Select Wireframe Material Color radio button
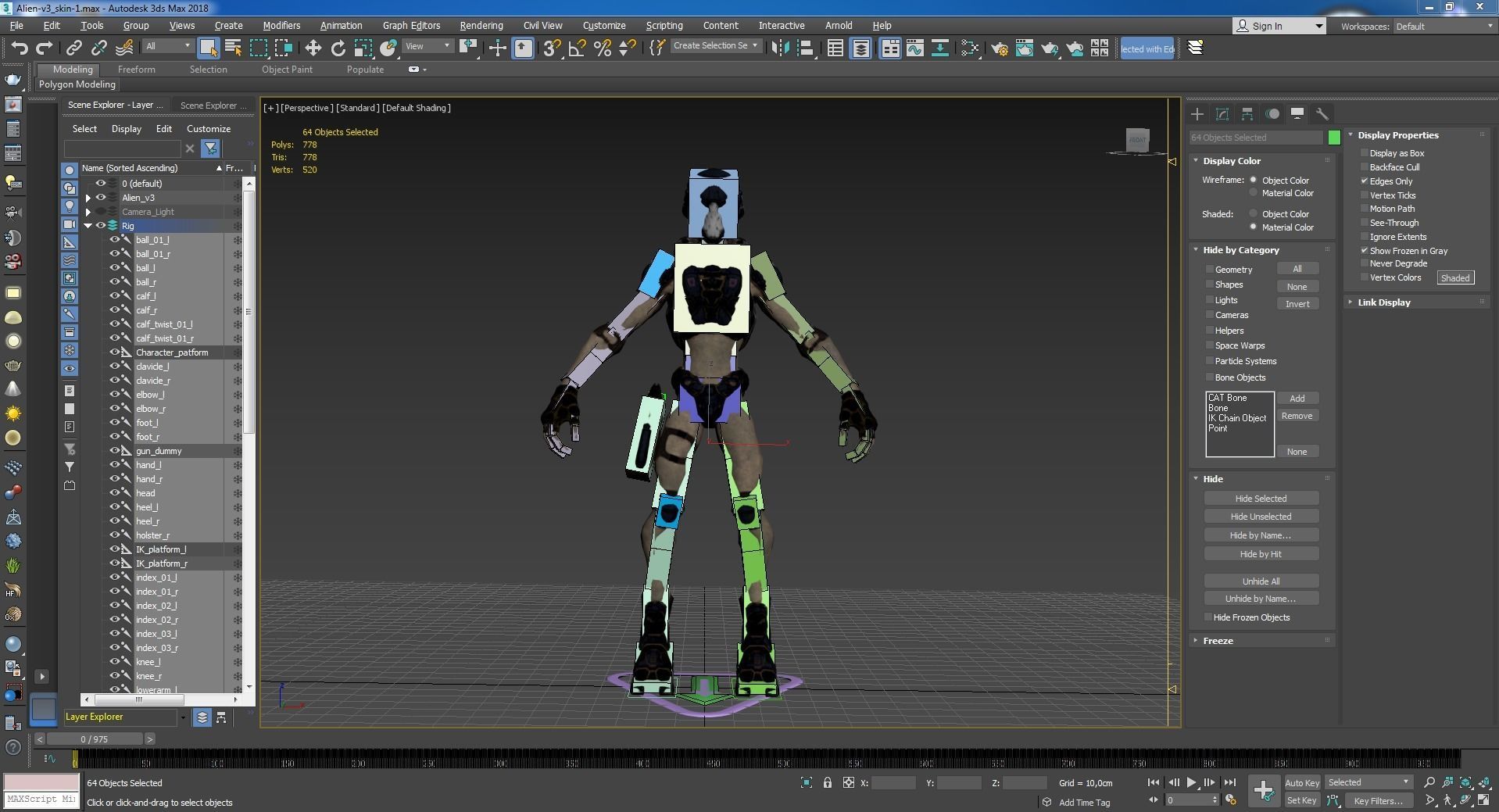The image size is (1499, 812). (1254, 193)
